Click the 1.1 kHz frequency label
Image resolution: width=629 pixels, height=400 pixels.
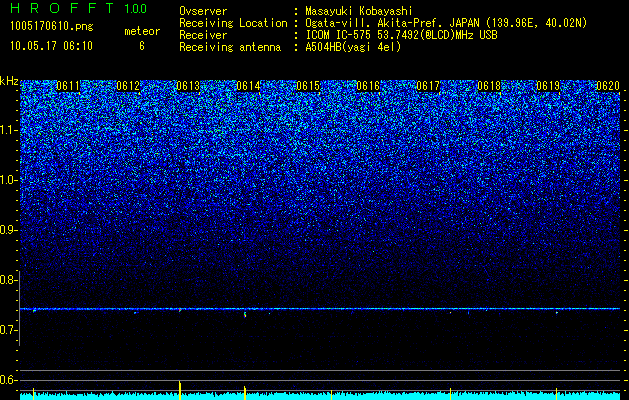8,130
